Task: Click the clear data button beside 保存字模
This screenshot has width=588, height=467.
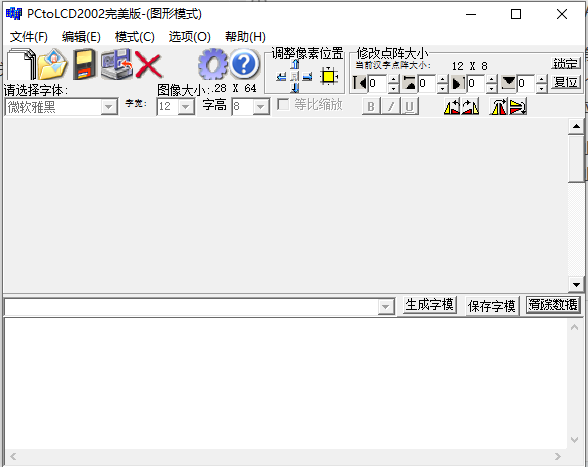Action: pyautogui.click(x=553, y=305)
